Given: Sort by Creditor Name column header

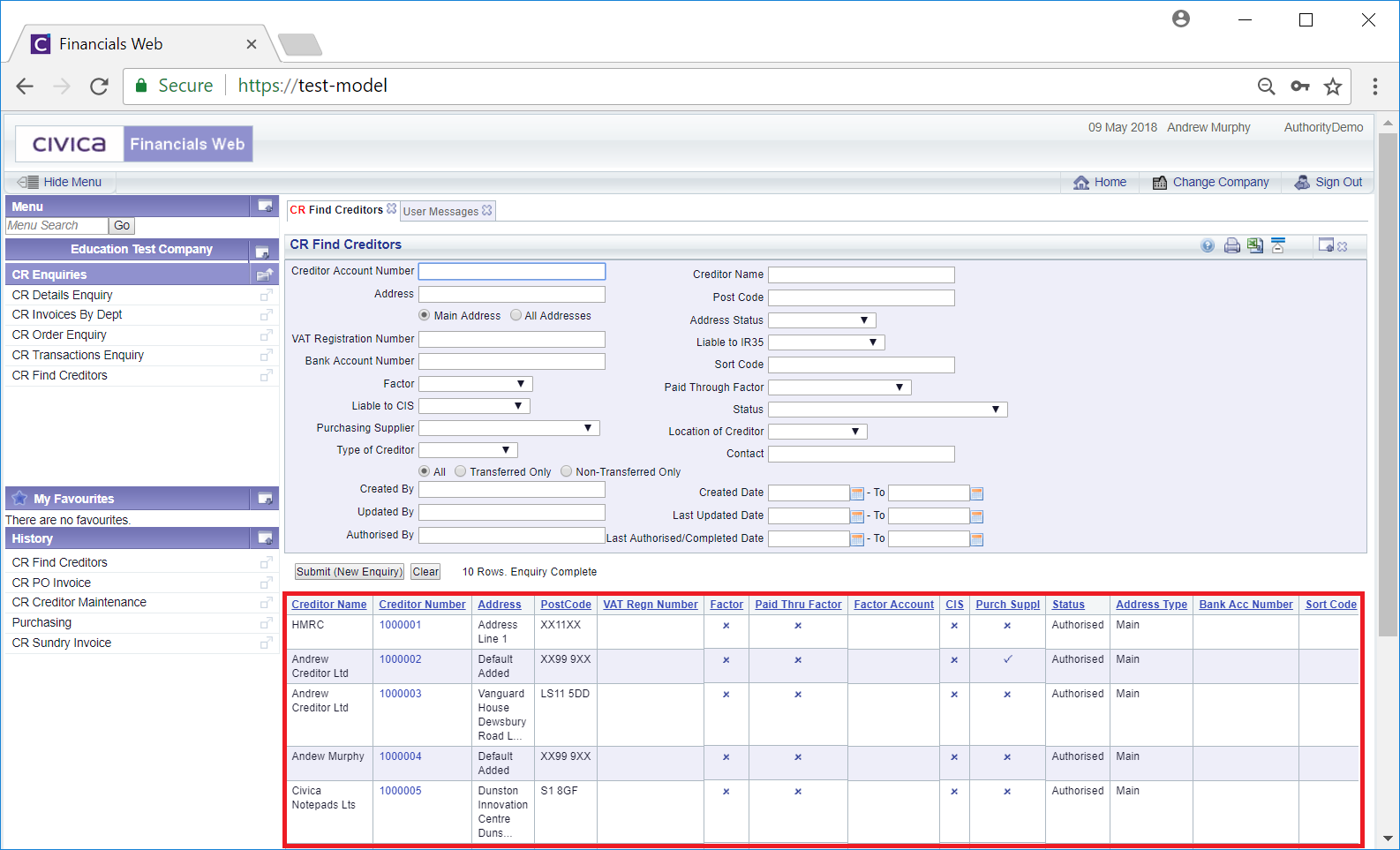Looking at the screenshot, I should [329, 605].
